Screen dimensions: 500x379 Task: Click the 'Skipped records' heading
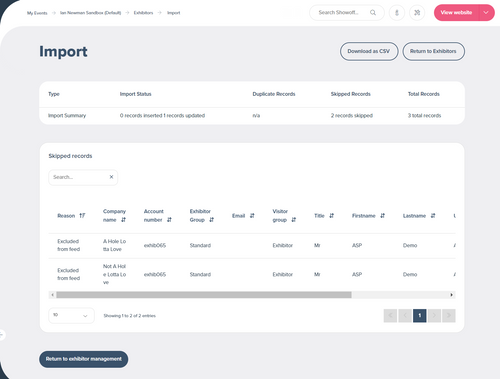tap(70, 156)
